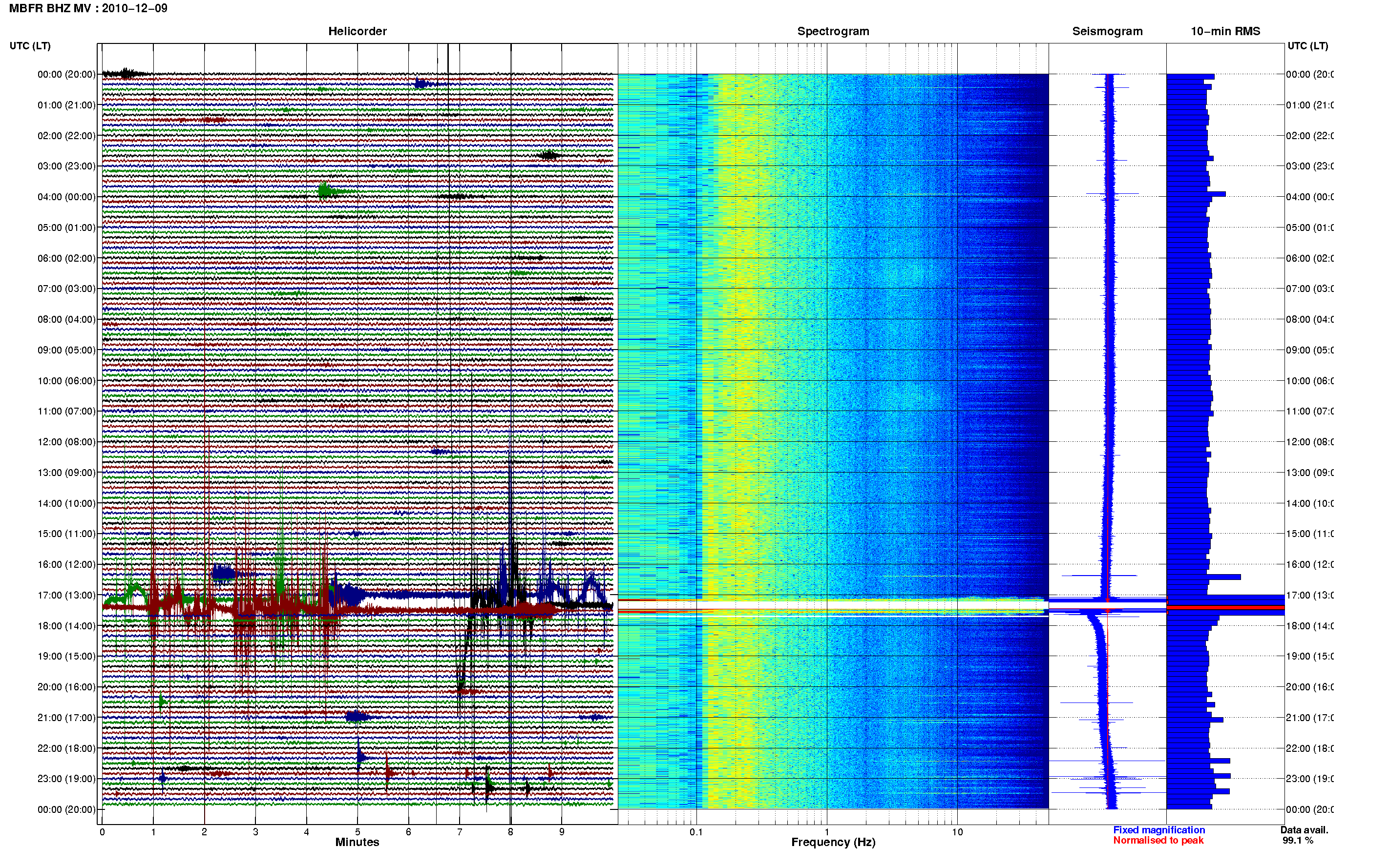The width and height of the screenshot is (1389, 868).
Task: Select the red 'Normalised to peak' legend text
Action: pos(1158,841)
